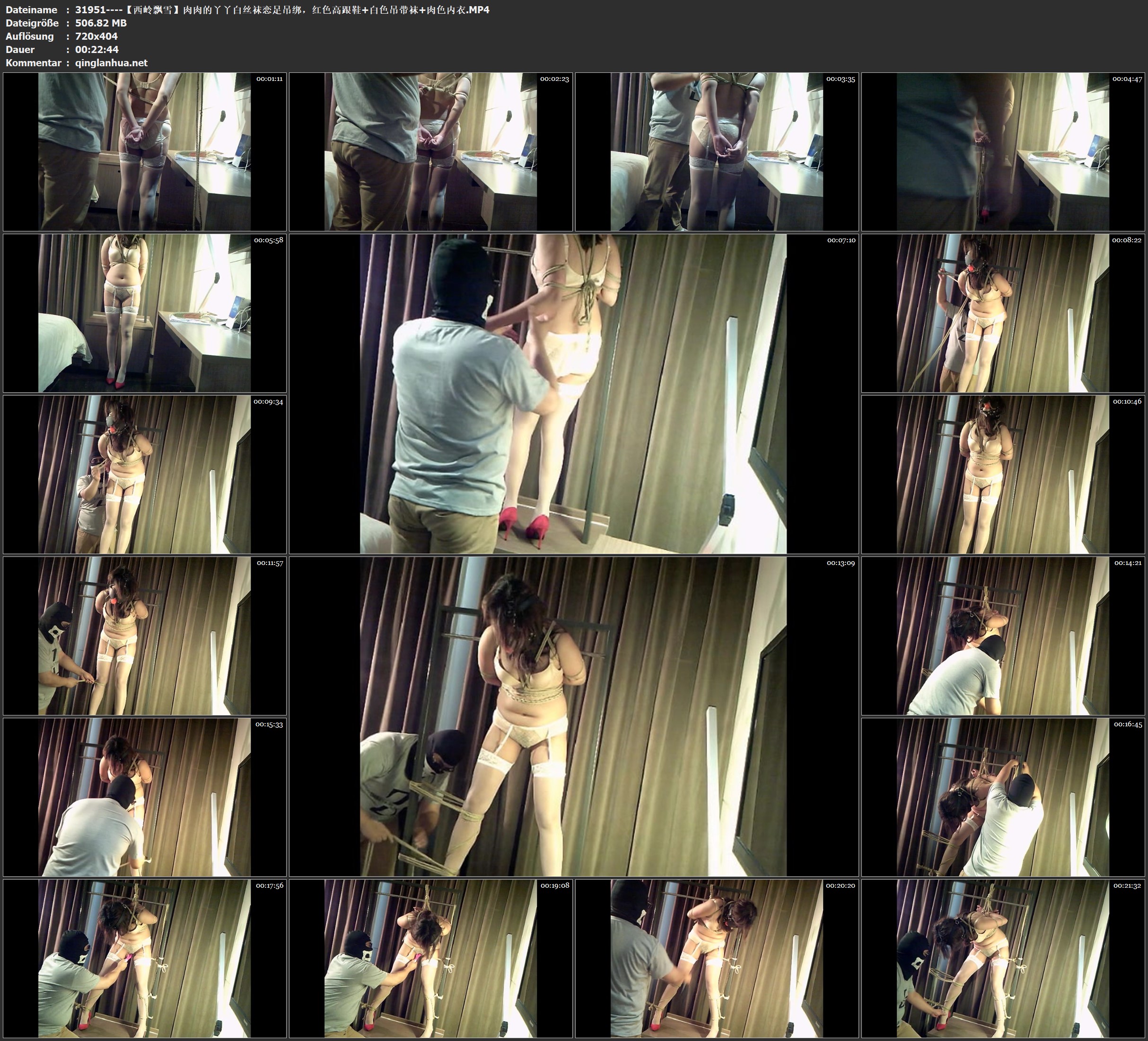The width and height of the screenshot is (1148, 1041).
Task: Click the qinglanhua.net comment text
Action: (x=111, y=62)
